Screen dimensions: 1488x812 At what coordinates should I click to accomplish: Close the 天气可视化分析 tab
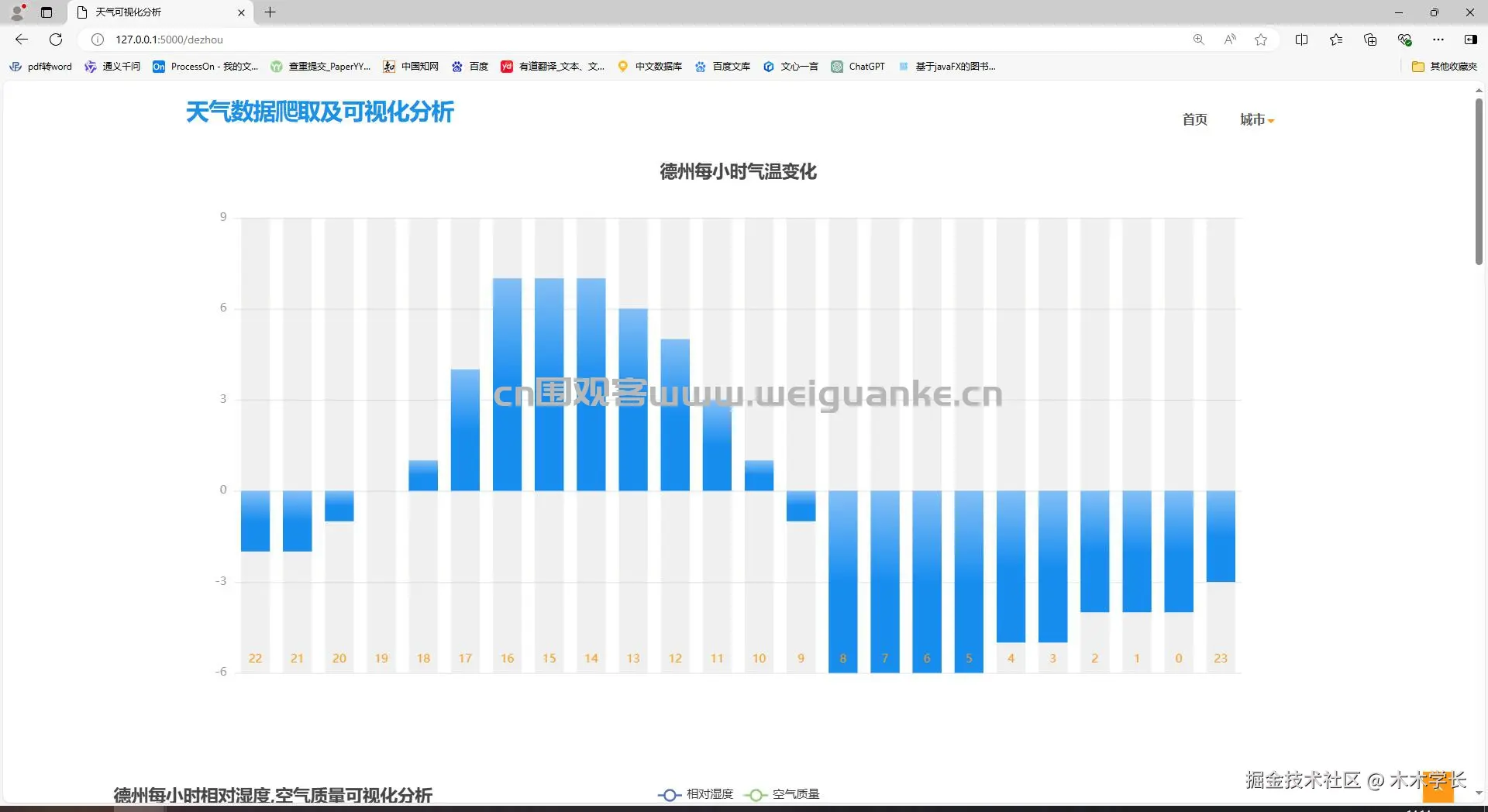point(241,12)
